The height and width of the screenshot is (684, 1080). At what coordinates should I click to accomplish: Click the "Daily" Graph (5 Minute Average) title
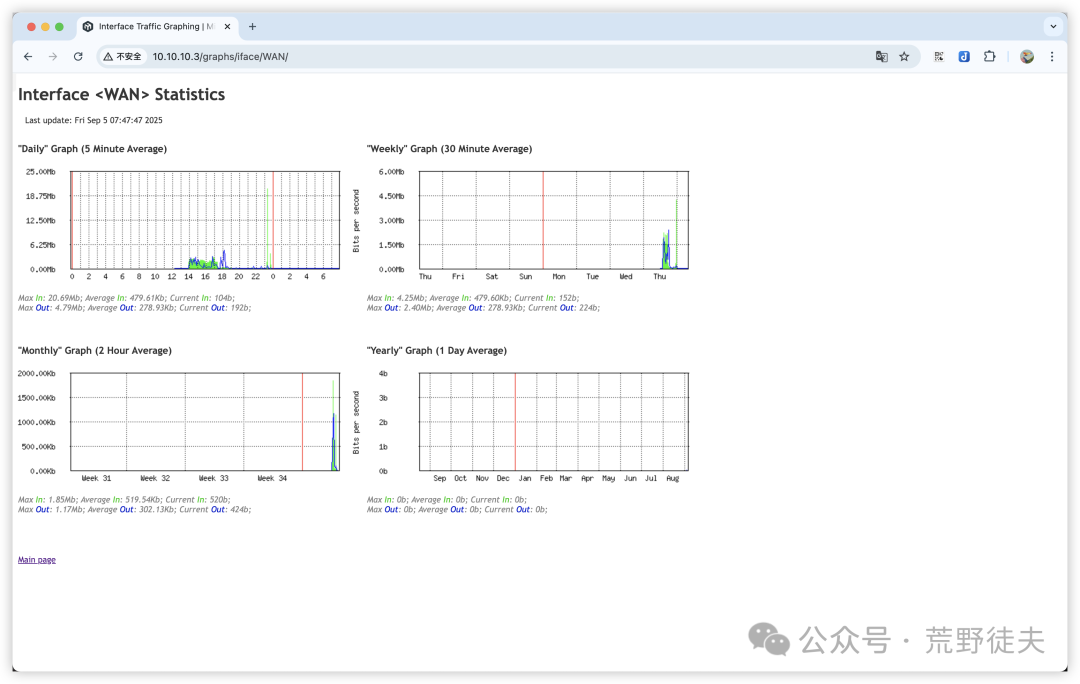(92, 149)
